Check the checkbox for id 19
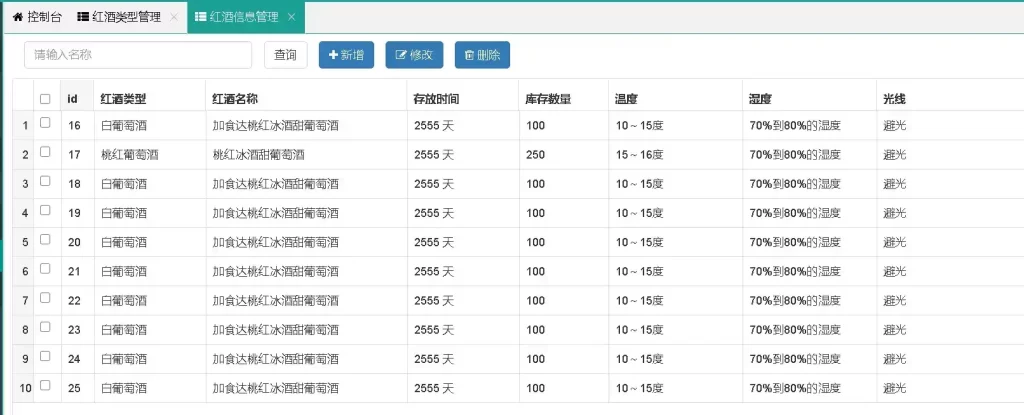Screen dimensions: 1024x415 (45, 210)
